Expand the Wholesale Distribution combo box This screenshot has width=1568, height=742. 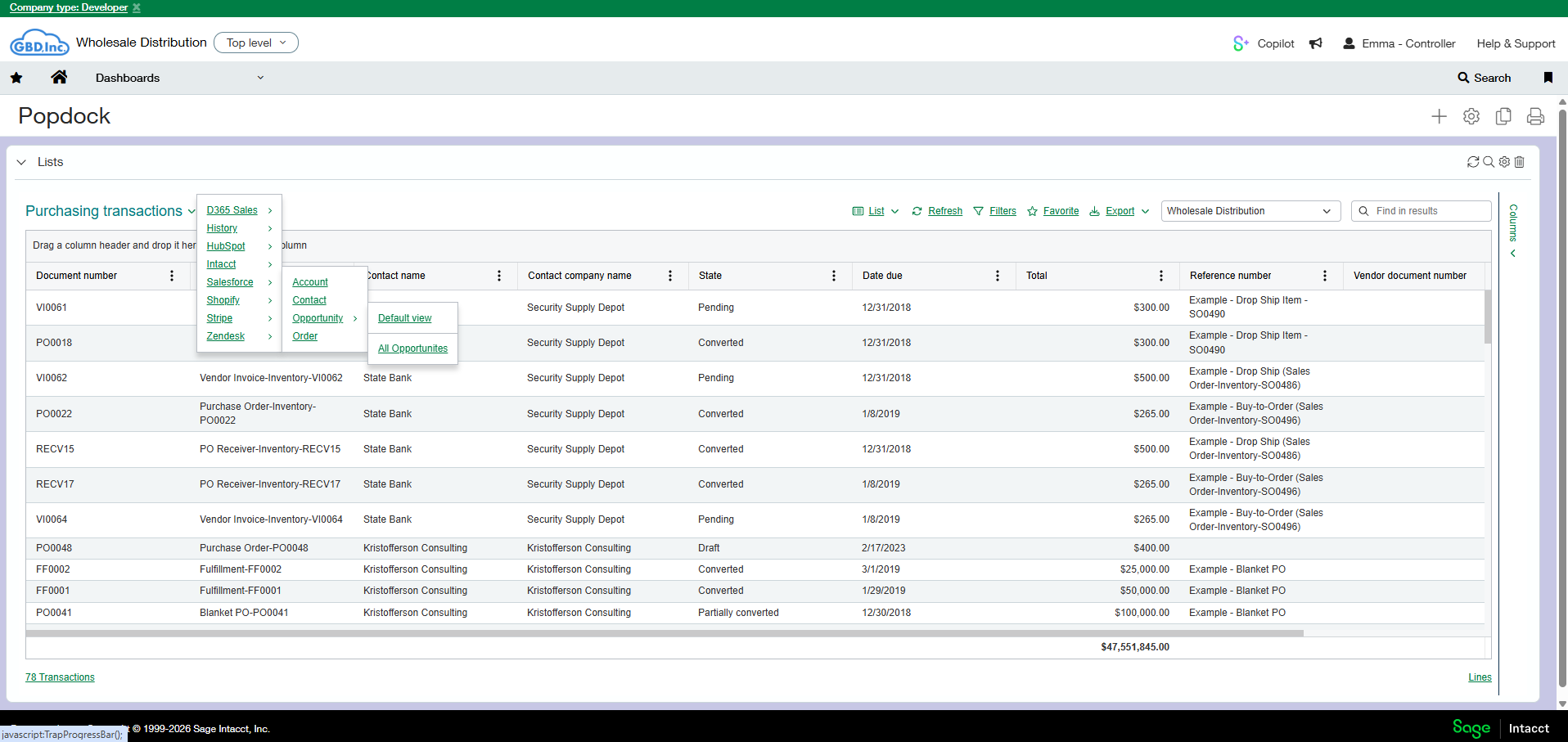[1250, 211]
